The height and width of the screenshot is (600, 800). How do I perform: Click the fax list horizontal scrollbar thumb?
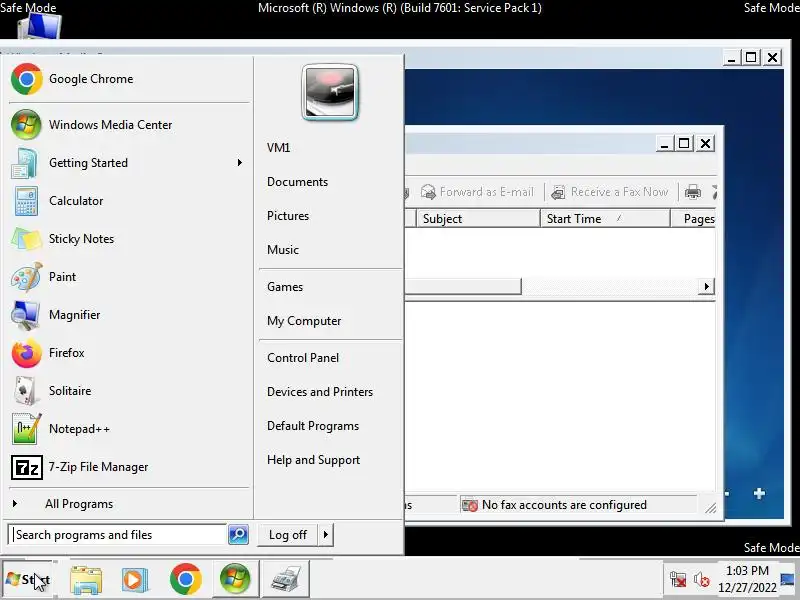pyautogui.click(x=463, y=286)
